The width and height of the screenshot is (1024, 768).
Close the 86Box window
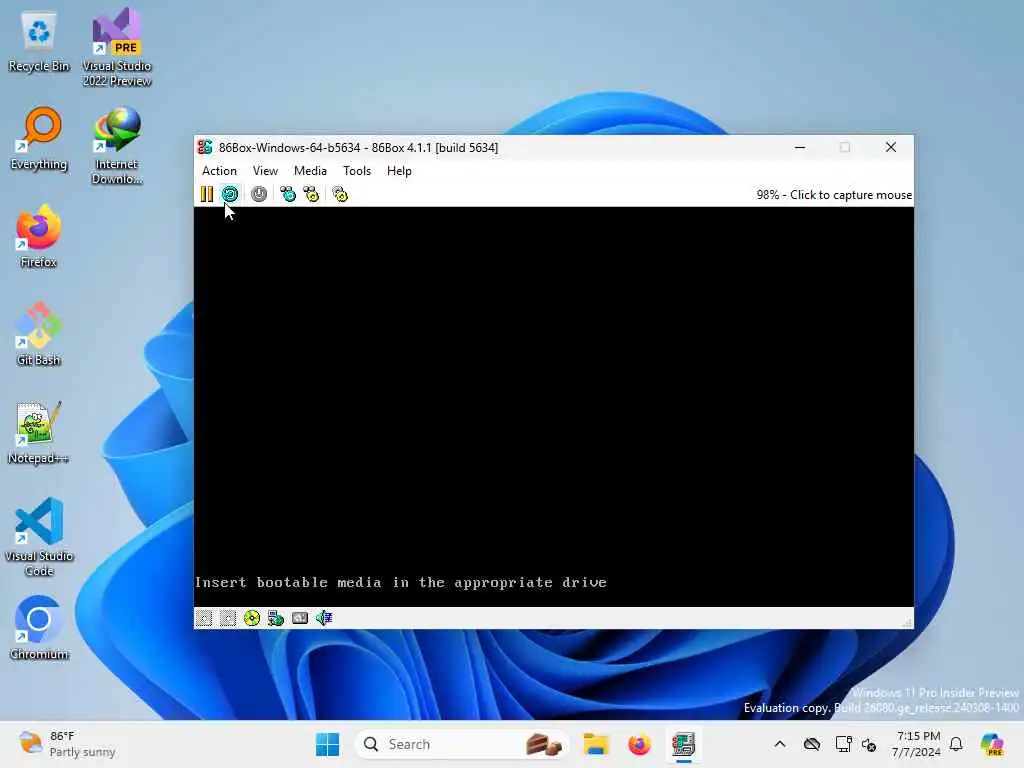coord(891,148)
